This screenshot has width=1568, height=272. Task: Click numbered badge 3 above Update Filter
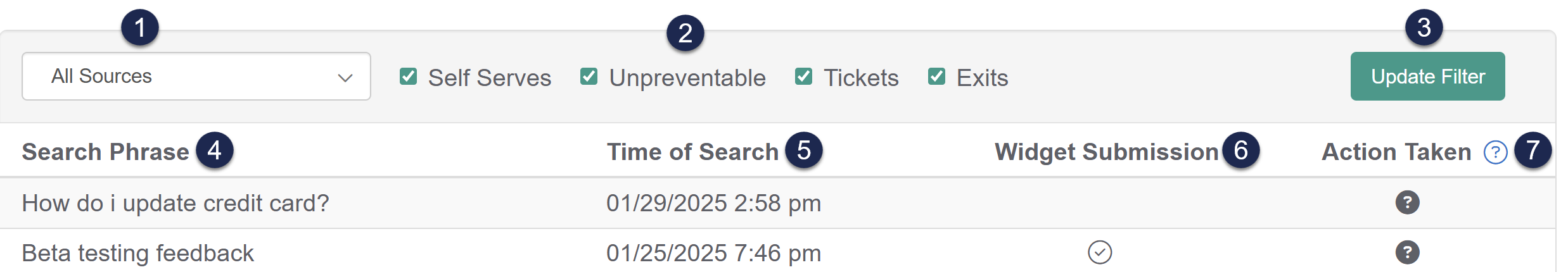pyautogui.click(x=1424, y=28)
